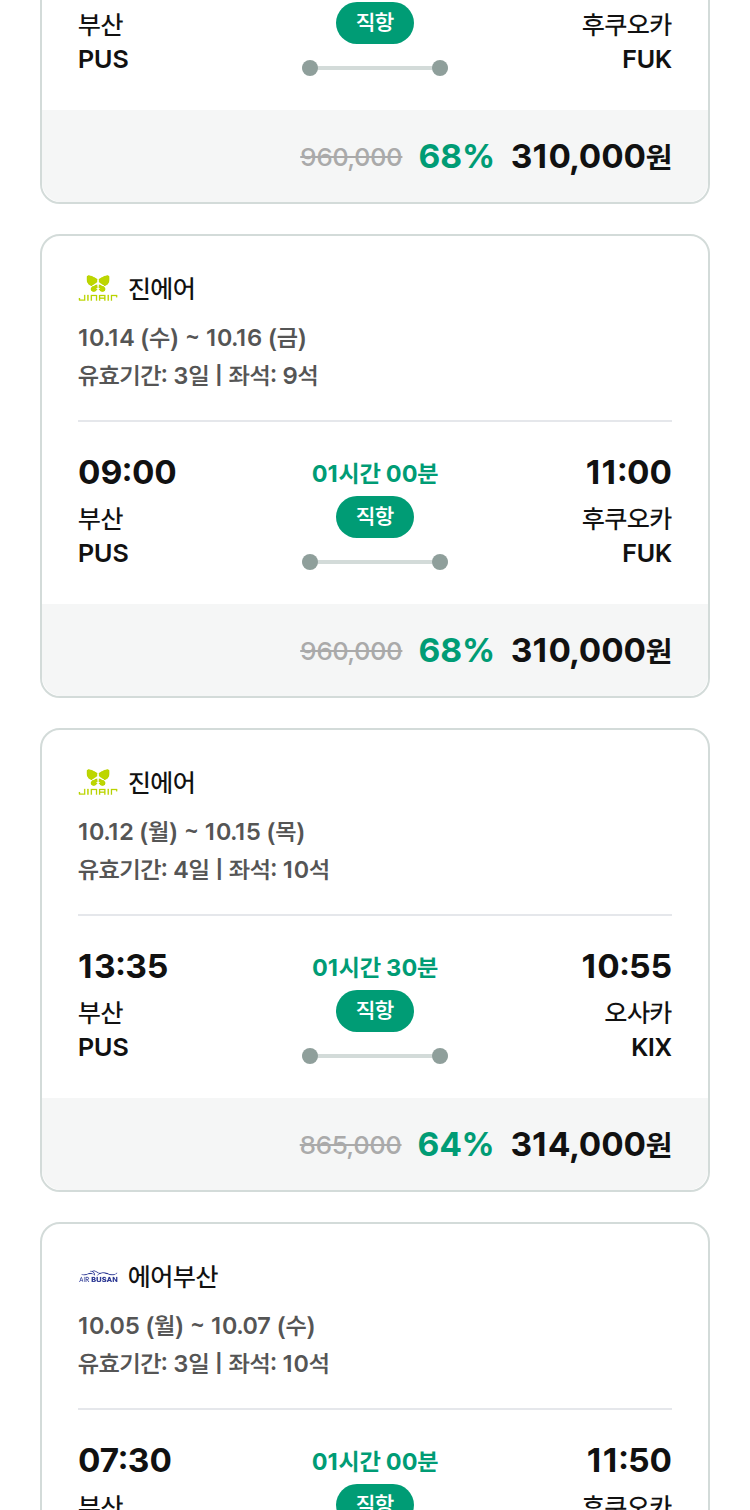The width and height of the screenshot is (750, 1510).
Task: Click the top card's 310,000원 price
Action: point(591,156)
